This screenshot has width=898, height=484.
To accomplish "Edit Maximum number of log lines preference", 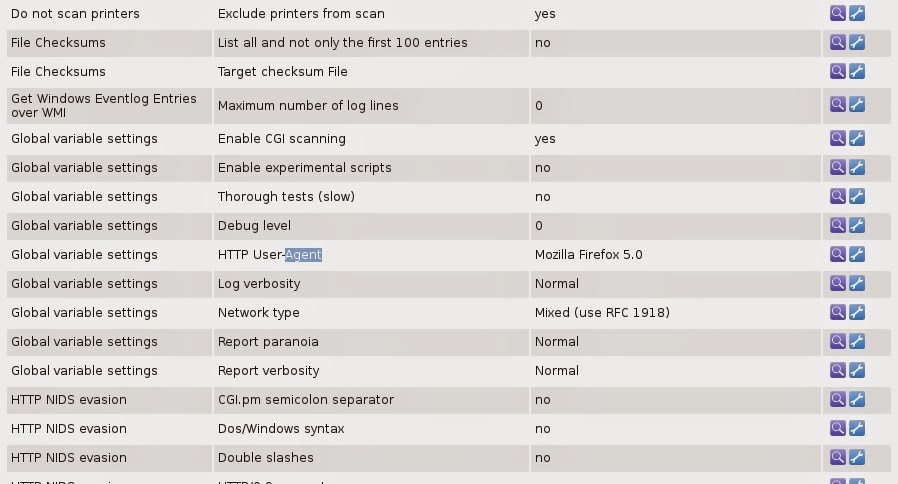I will click(x=857, y=105).
